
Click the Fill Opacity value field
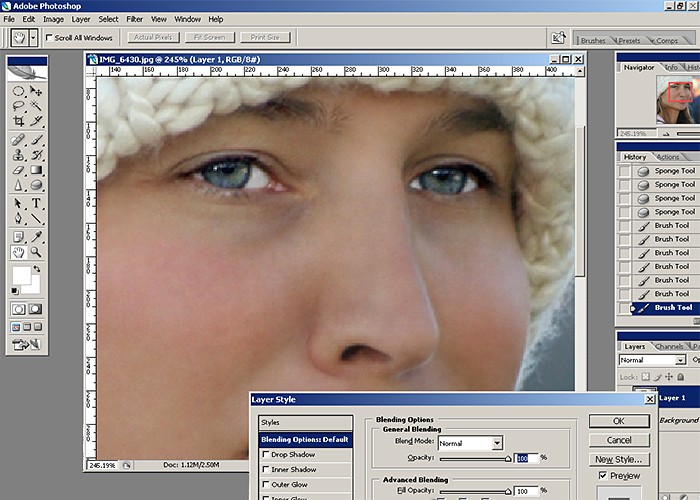526,491
